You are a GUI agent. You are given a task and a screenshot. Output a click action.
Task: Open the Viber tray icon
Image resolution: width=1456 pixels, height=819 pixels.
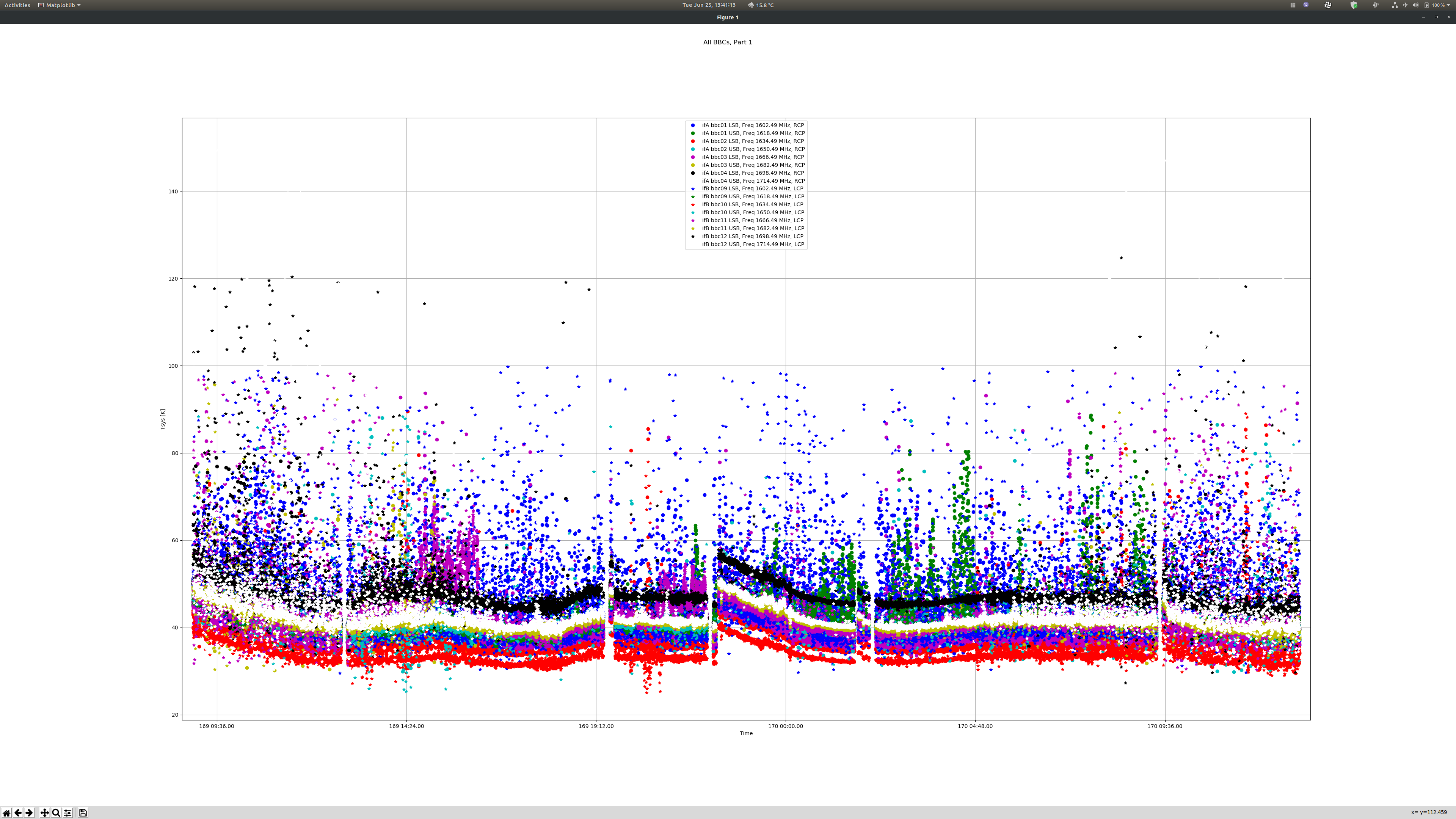point(1305,5)
